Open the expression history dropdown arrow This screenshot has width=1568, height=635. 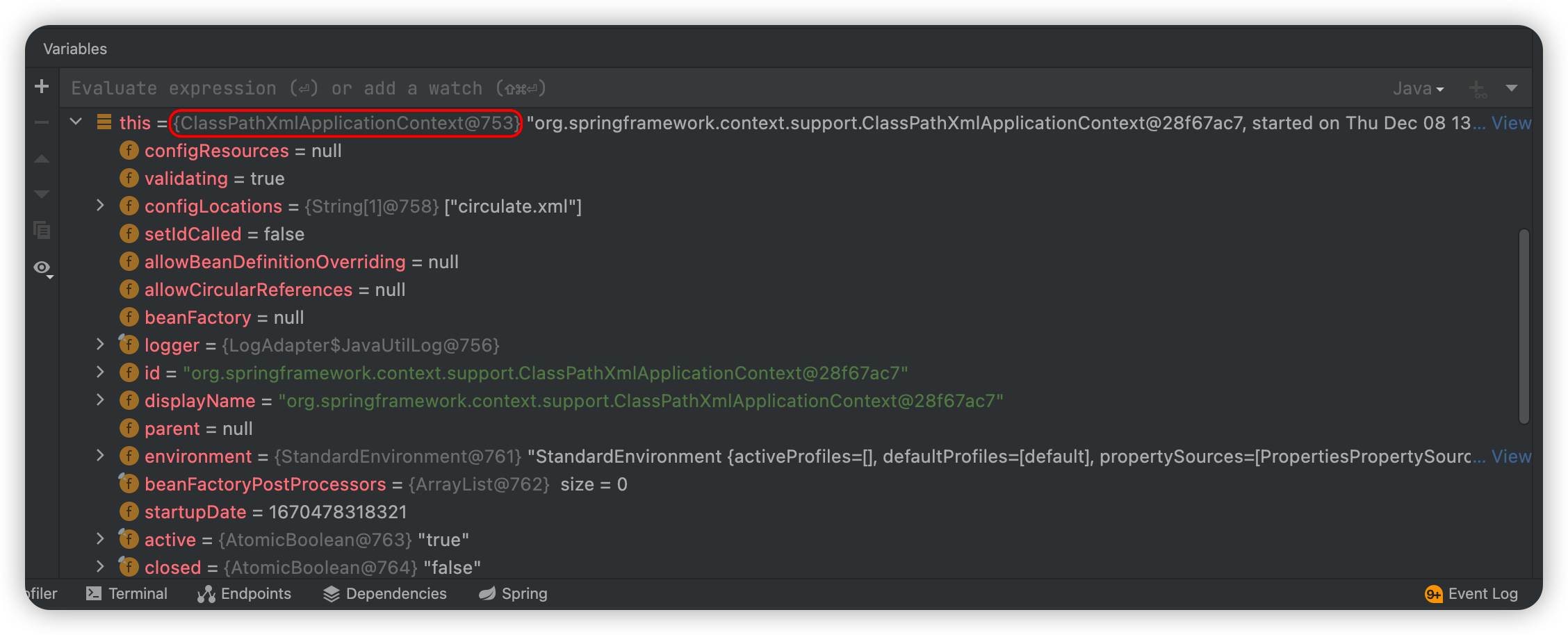pyautogui.click(x=1512, y=88)
